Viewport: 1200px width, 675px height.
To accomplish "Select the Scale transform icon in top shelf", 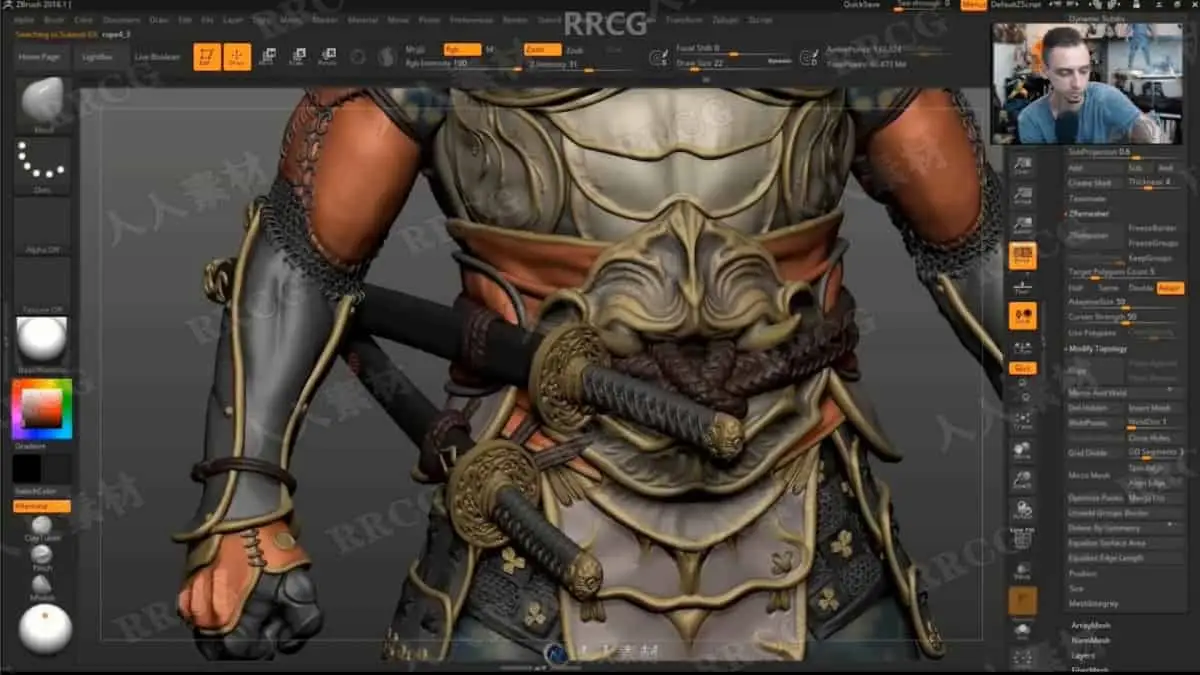I will [x=297, y=57].
